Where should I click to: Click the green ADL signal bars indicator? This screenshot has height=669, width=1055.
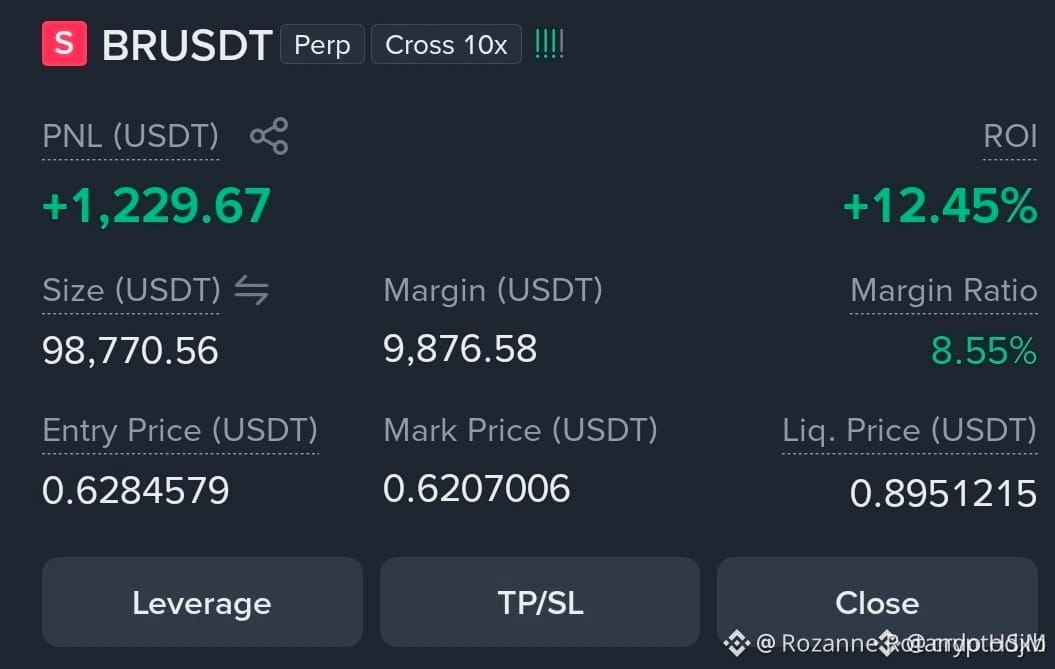pyautogui.click(x=549, y=44)
